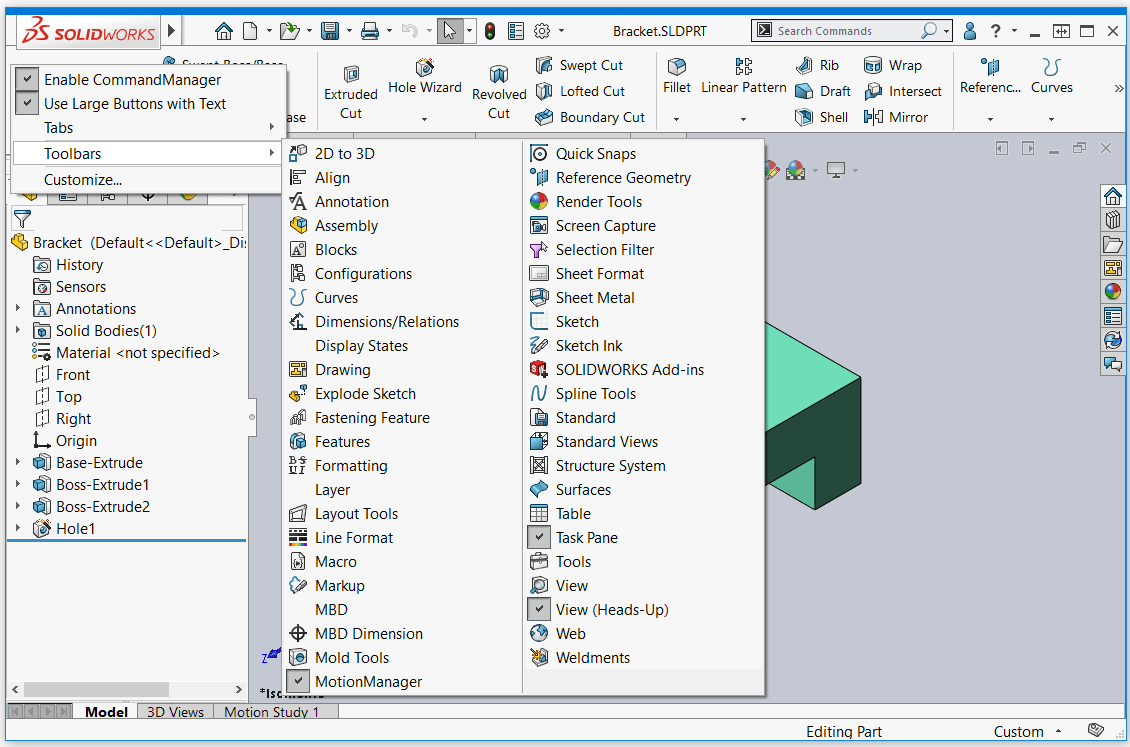Select the Intersect tool
This screenshot has height=747, width=1130.
pyautogui.click(x=903, y=91)
